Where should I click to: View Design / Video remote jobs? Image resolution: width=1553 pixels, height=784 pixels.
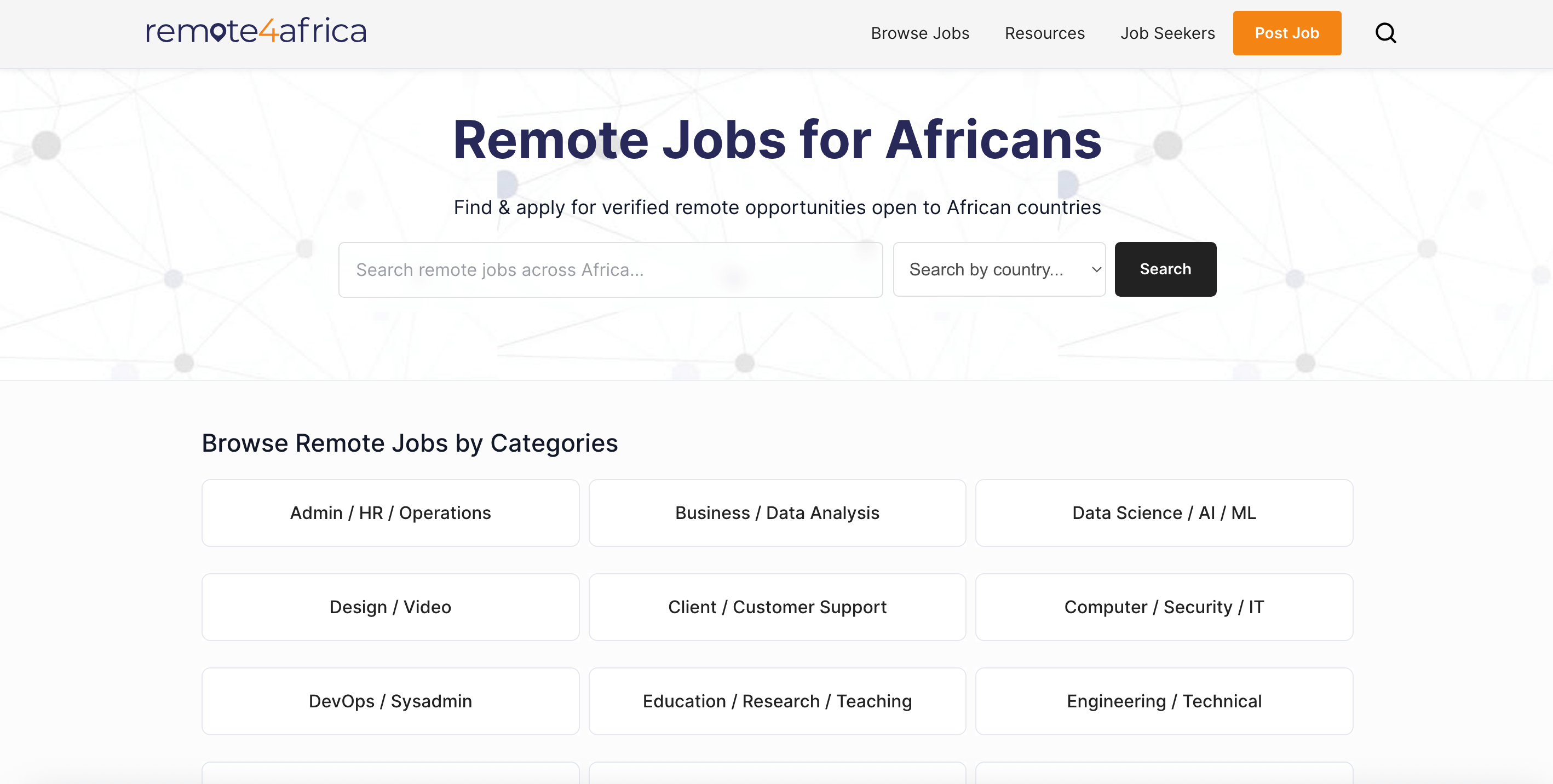(390, 607)
